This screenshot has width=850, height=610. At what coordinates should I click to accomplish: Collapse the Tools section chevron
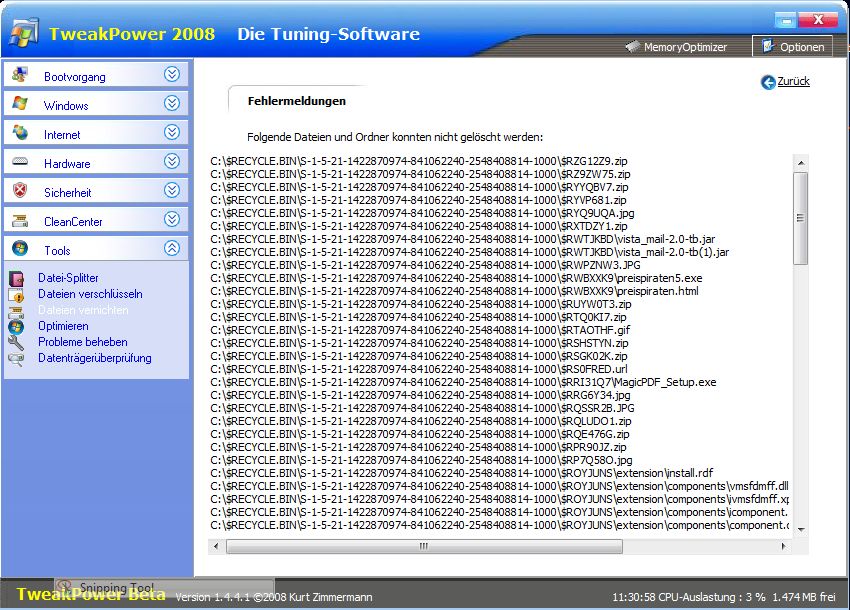click(x=172, y=248)
